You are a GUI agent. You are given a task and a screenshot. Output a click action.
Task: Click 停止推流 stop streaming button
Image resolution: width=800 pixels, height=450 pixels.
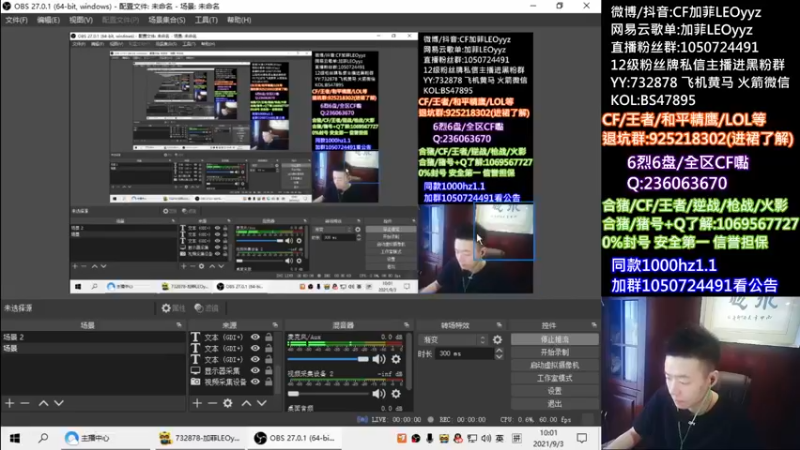point(555,339)
